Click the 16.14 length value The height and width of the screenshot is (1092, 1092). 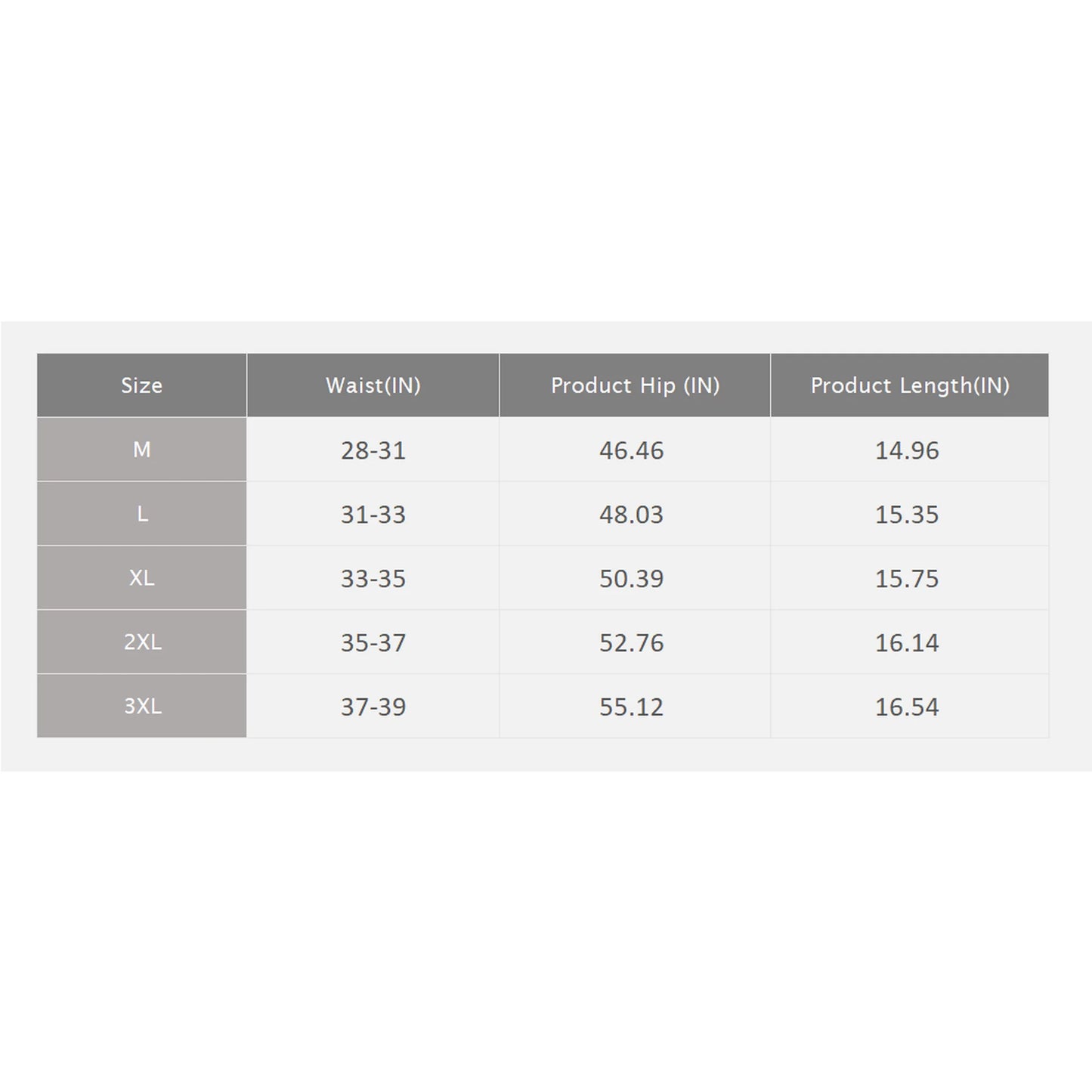[x=907, y=643]
